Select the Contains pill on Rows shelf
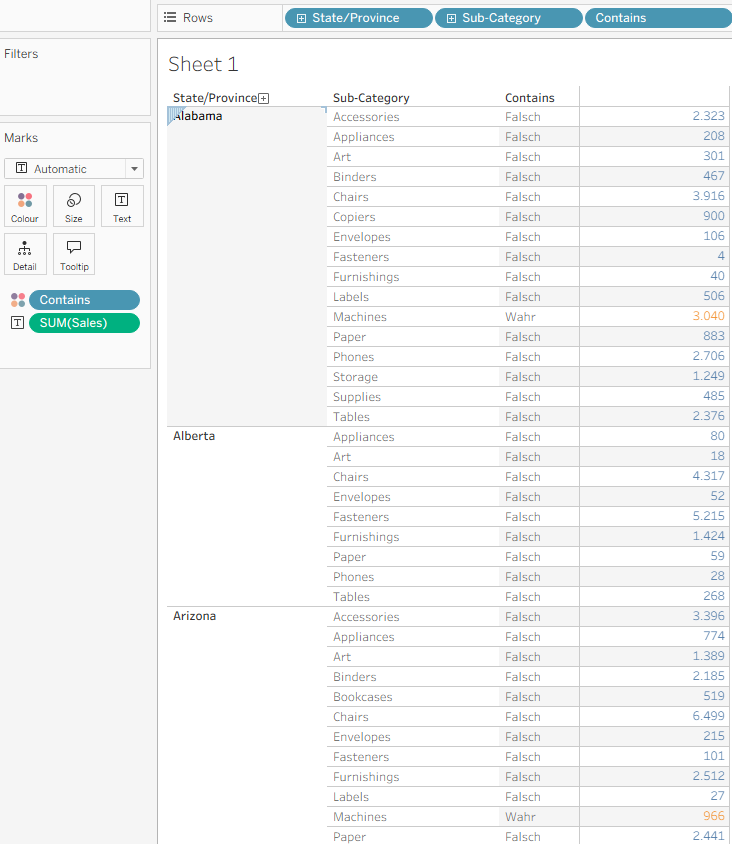 [657, 18]
